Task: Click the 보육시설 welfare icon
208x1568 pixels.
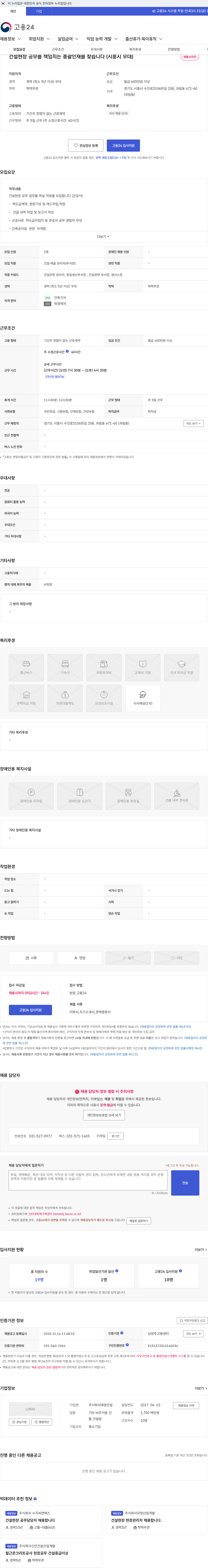Action: (x=104, y=698)
